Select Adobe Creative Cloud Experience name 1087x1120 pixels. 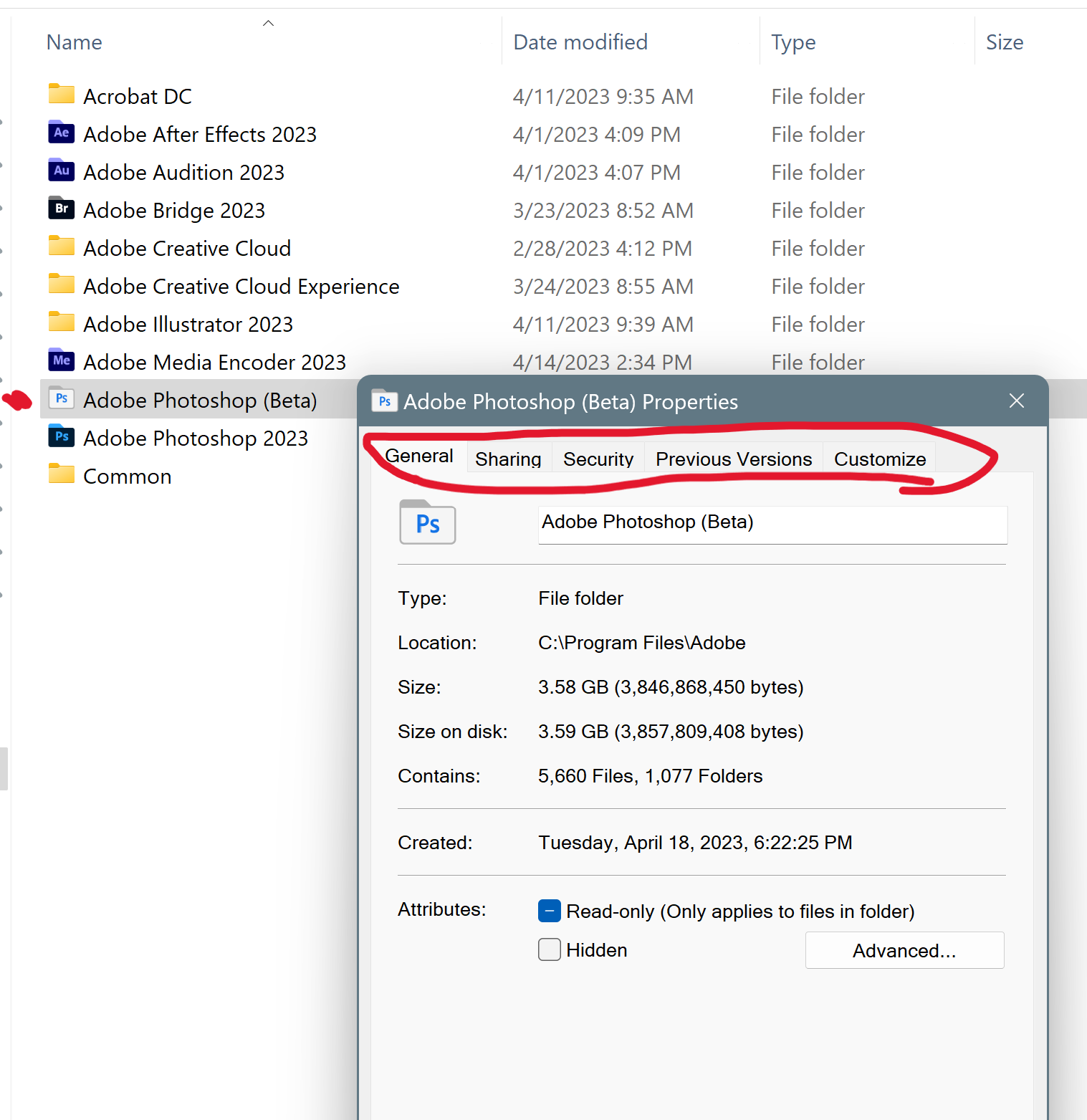point(241,286)
